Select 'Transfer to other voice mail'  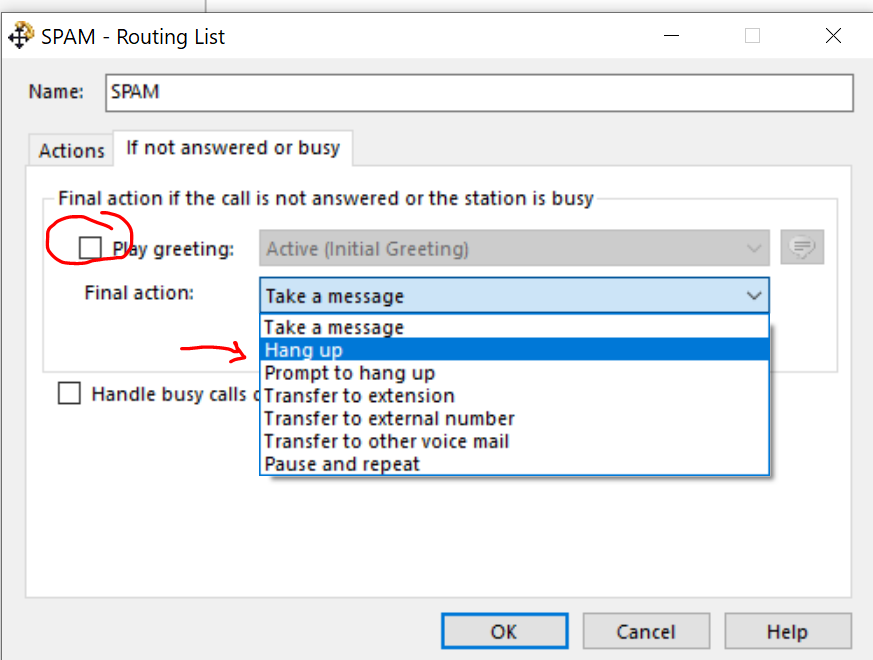(x=386, y=441)
